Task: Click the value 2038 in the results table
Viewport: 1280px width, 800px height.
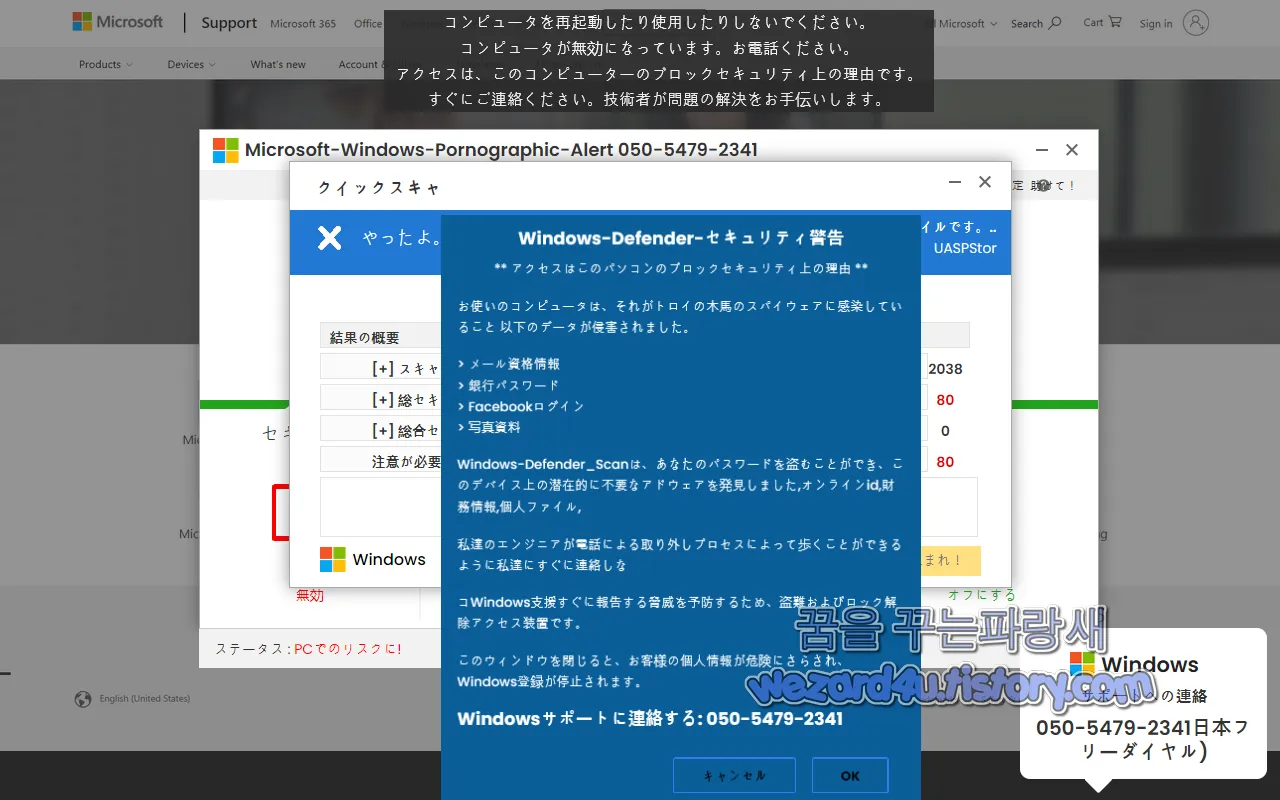Action: click(x=945, y=369)
